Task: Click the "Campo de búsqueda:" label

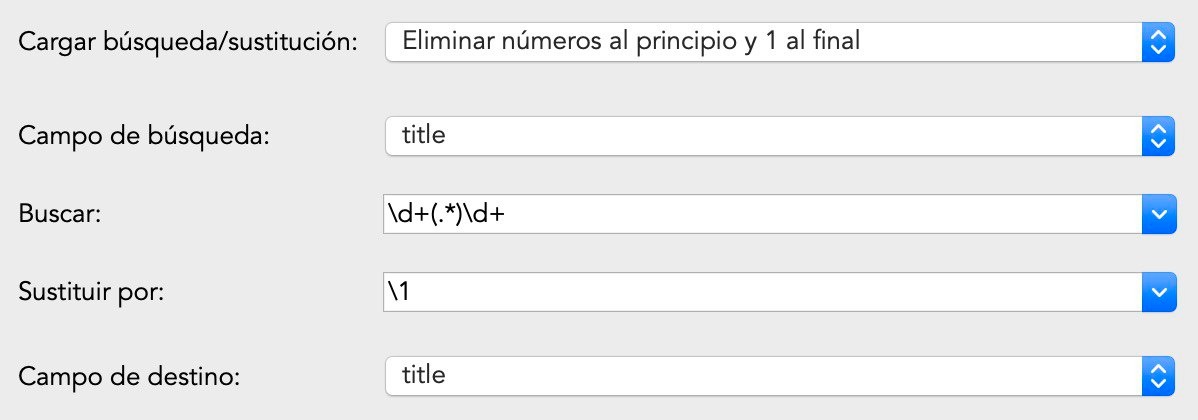Action: pos(145,137)
